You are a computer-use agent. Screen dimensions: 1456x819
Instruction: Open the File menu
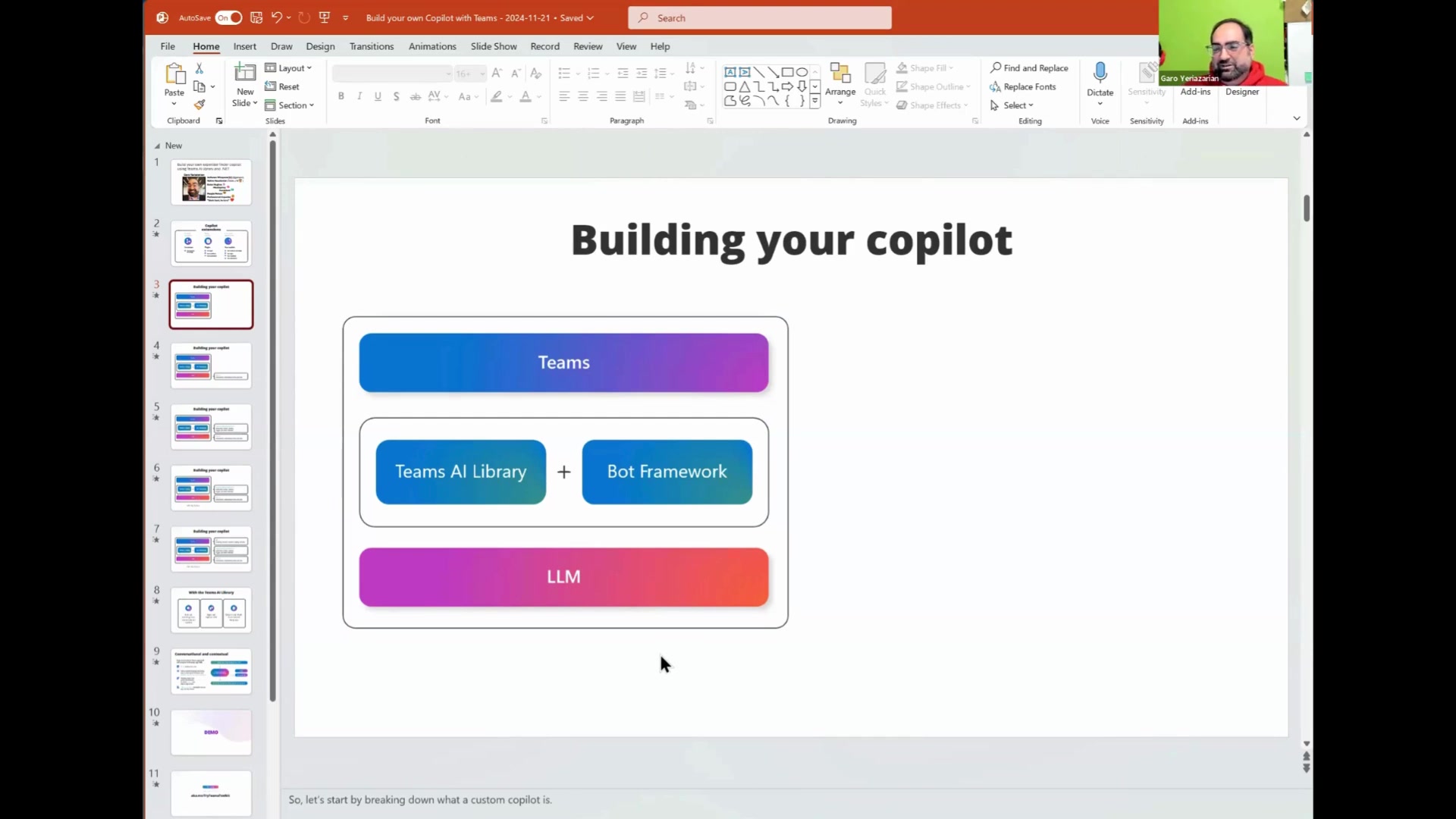tap(168, 46)
